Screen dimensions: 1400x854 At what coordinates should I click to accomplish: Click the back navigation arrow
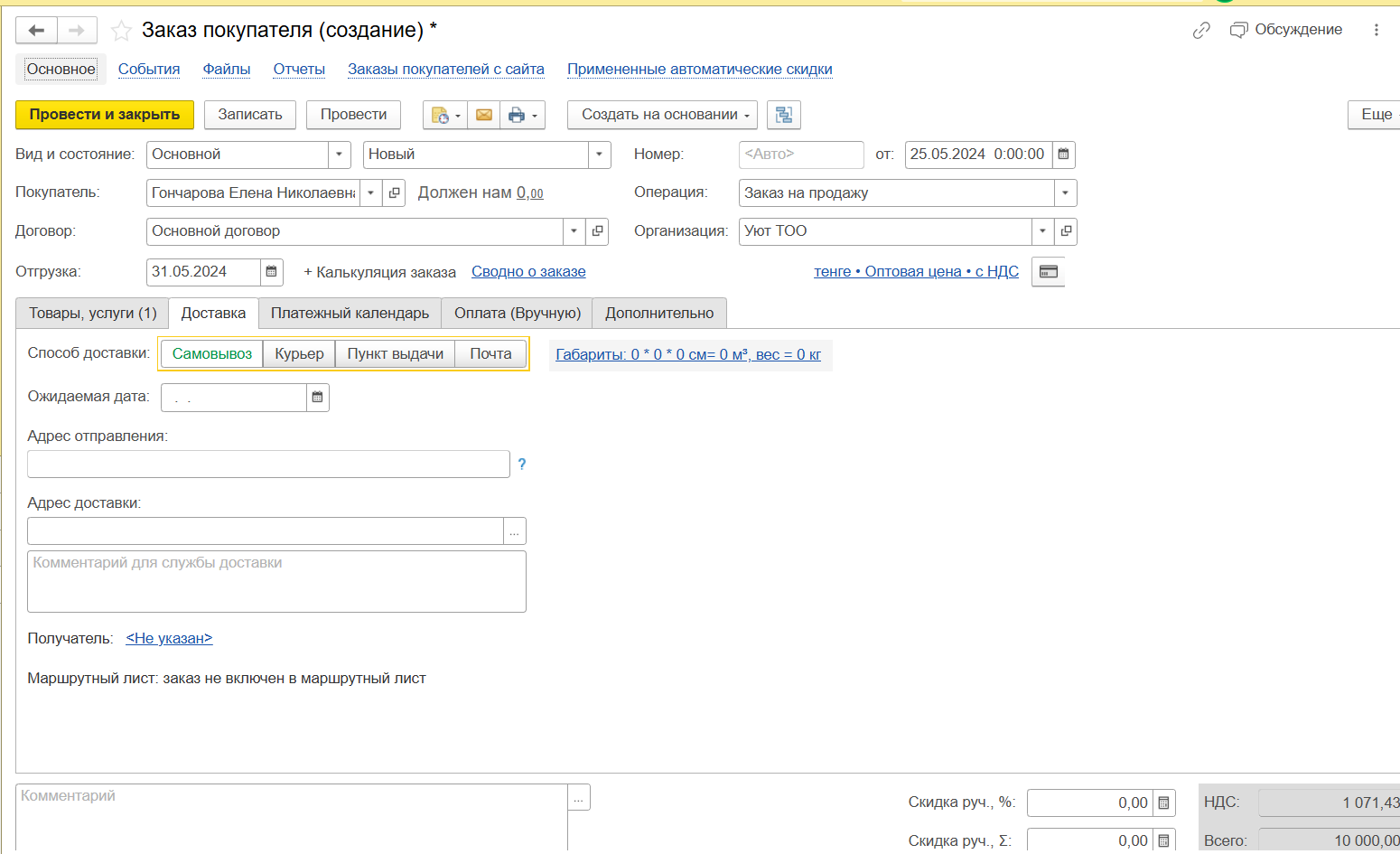(x=36, y=31)
